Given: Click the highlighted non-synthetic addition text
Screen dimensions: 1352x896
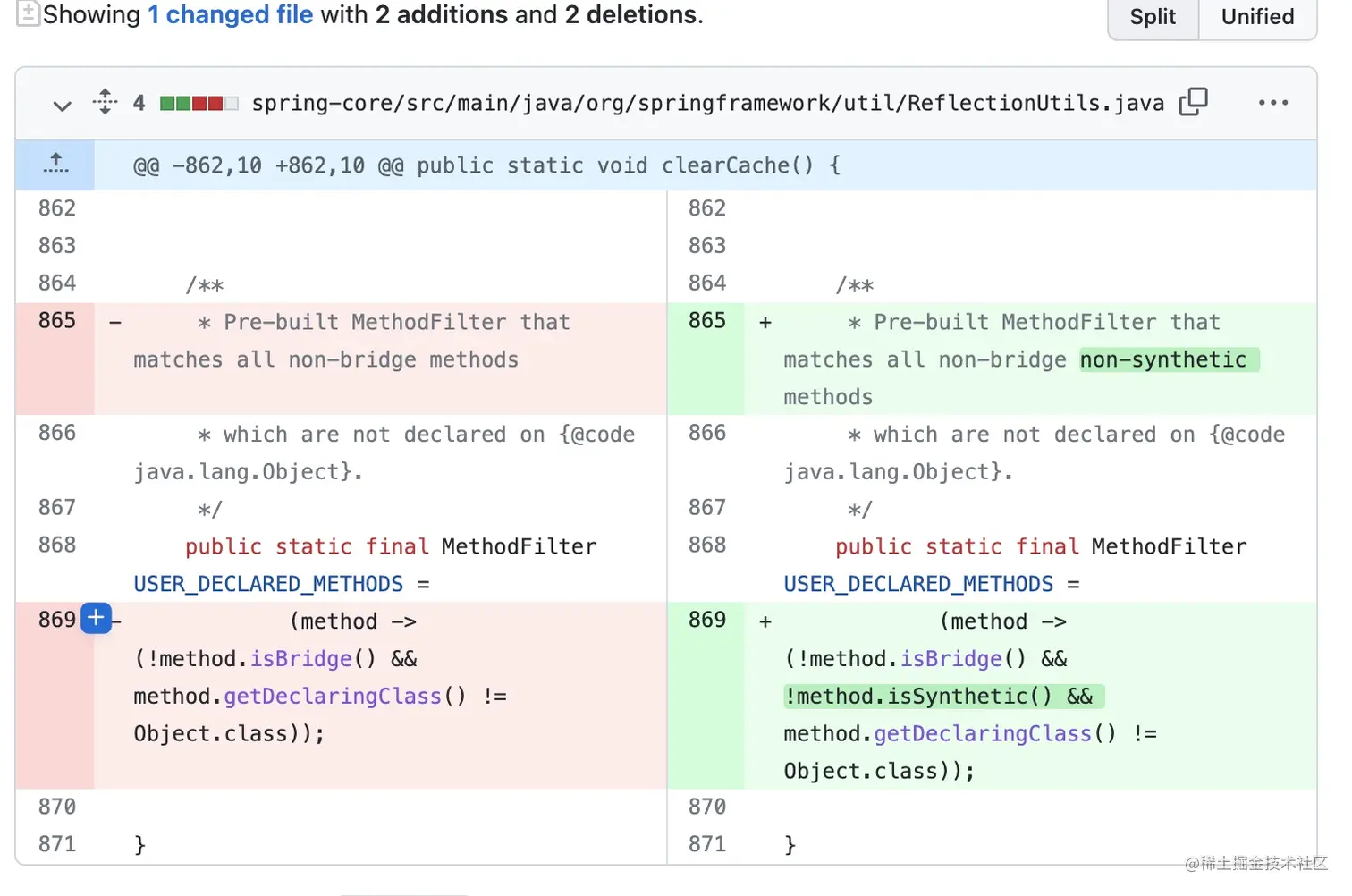Looking at the screenshot, I should 1163,359.
